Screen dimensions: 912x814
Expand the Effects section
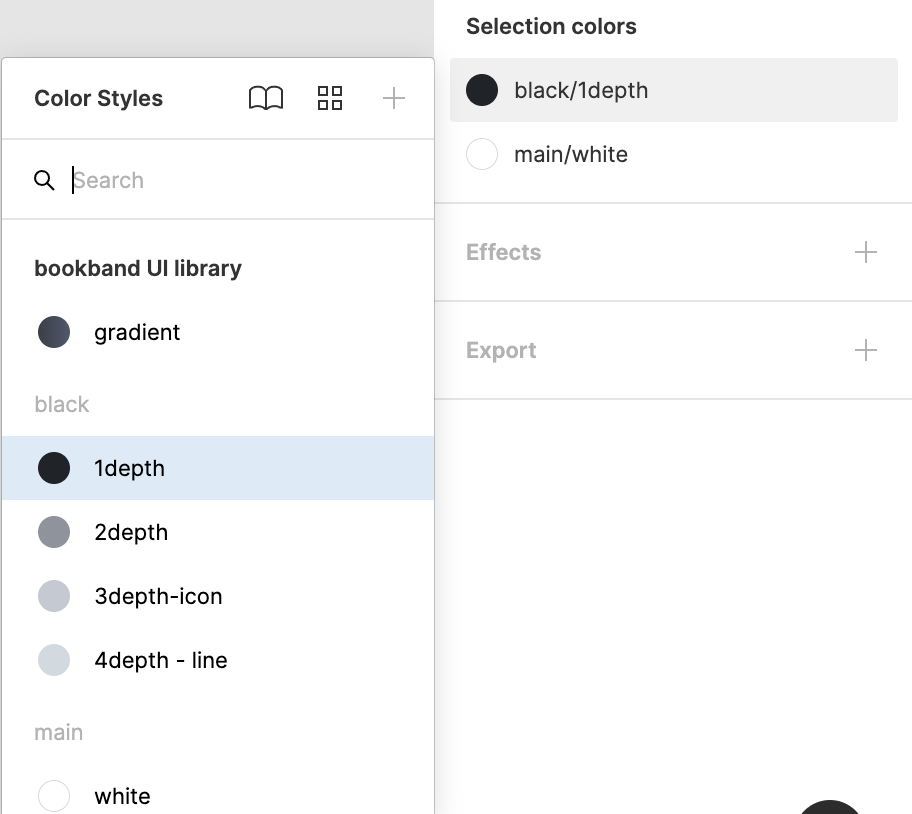[503, 252]
